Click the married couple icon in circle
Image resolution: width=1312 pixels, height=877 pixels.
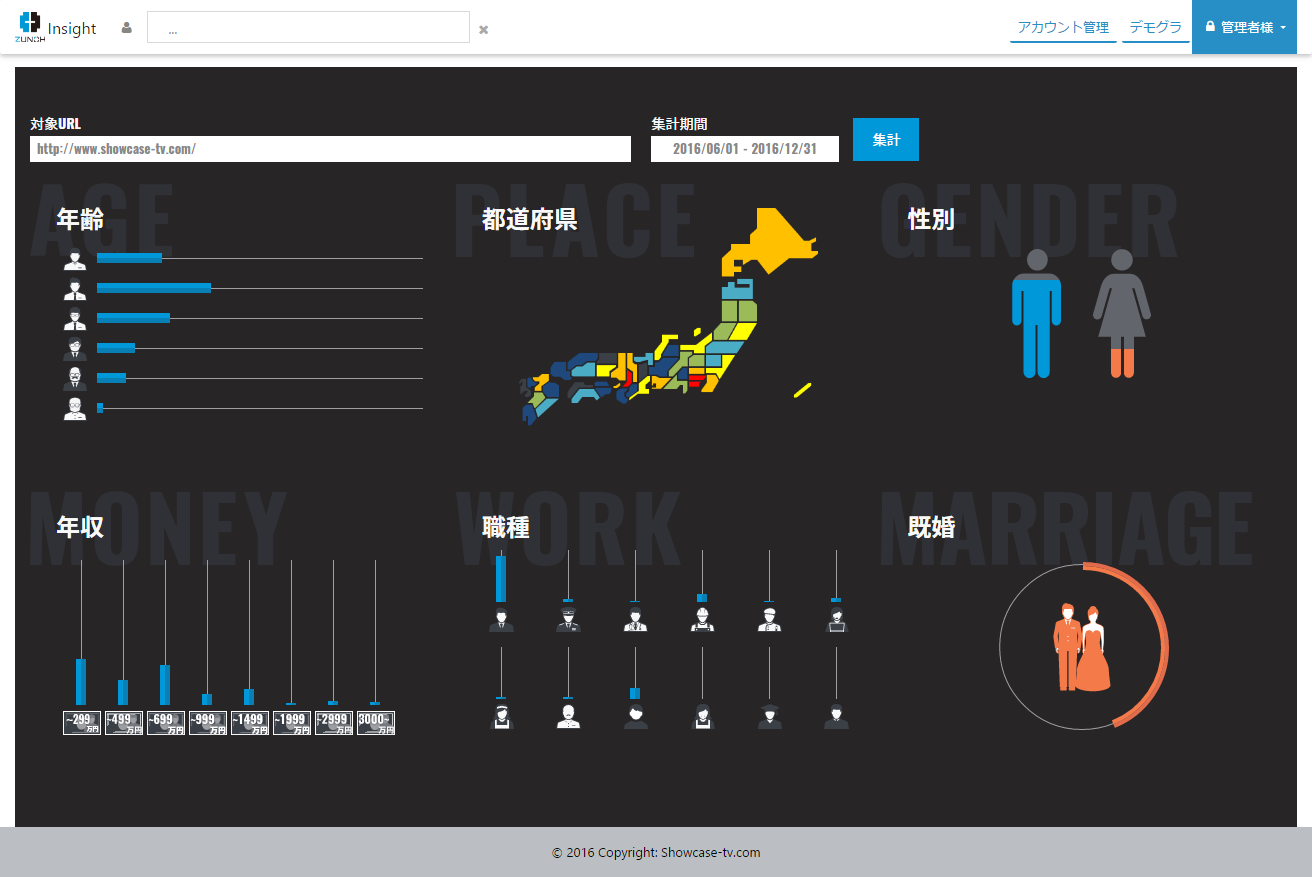coord(1083,647)
